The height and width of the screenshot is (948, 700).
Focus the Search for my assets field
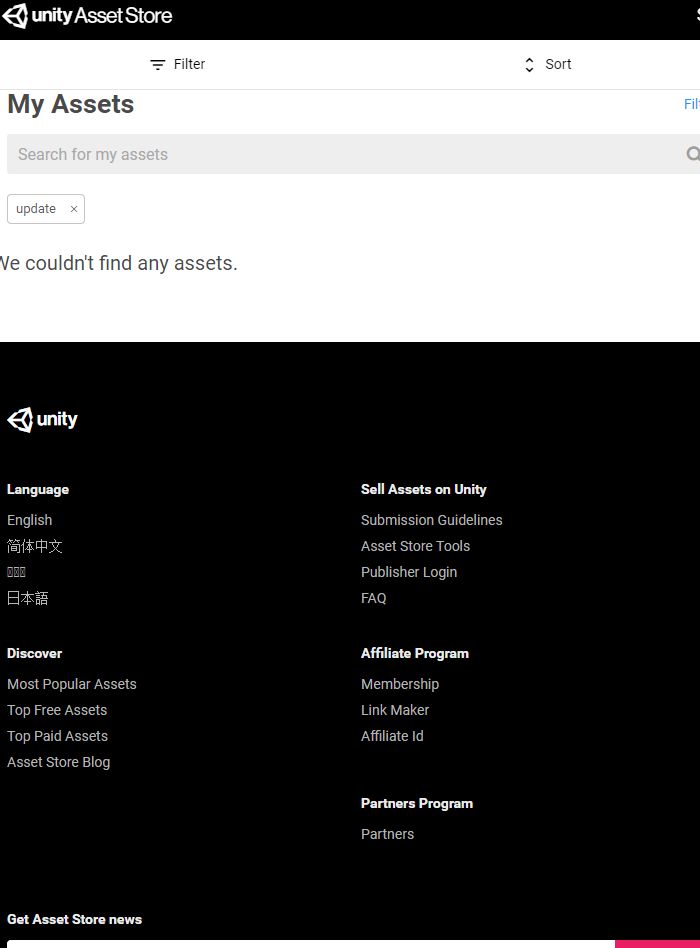(x=340, y=154)
